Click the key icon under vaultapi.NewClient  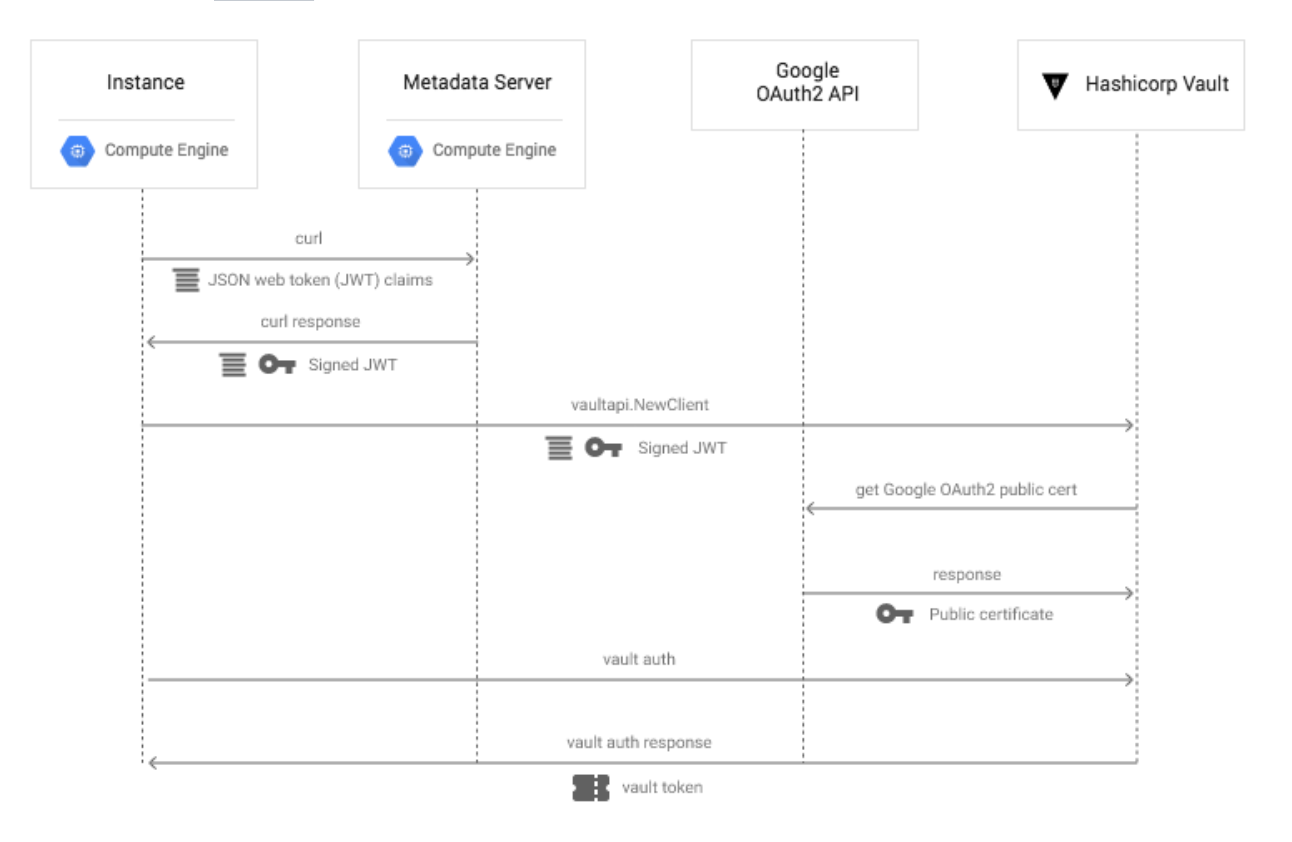603,448
